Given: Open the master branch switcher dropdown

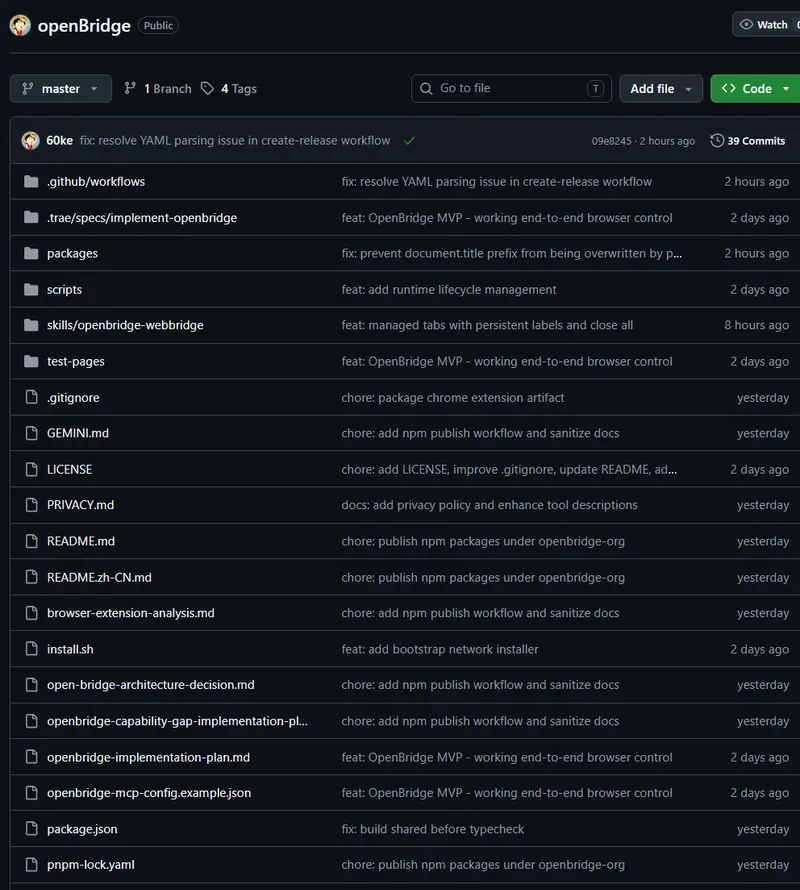Looking at the screenshot, I should 61,89.
